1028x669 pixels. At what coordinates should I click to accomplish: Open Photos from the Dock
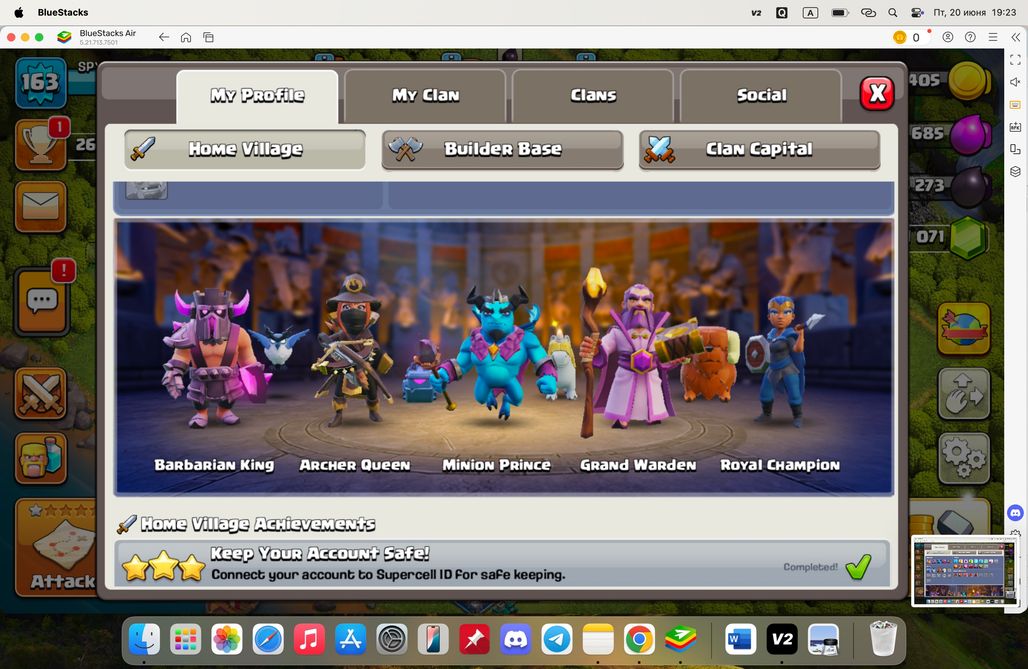tap(227, 639)
